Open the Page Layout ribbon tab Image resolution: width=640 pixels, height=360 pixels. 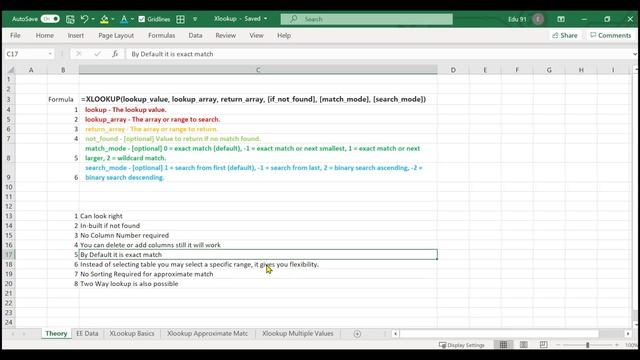click(116, 36)
